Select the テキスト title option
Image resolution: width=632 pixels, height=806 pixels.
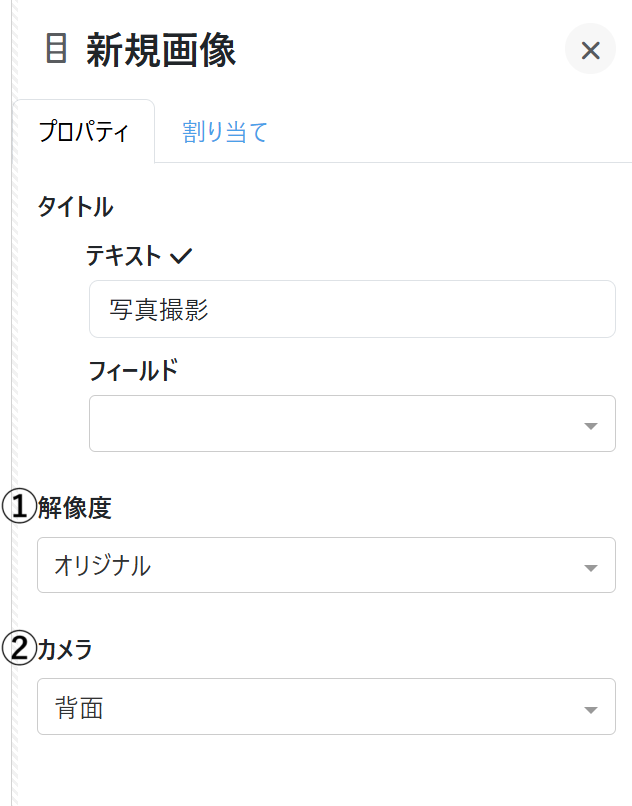[123, 256]
